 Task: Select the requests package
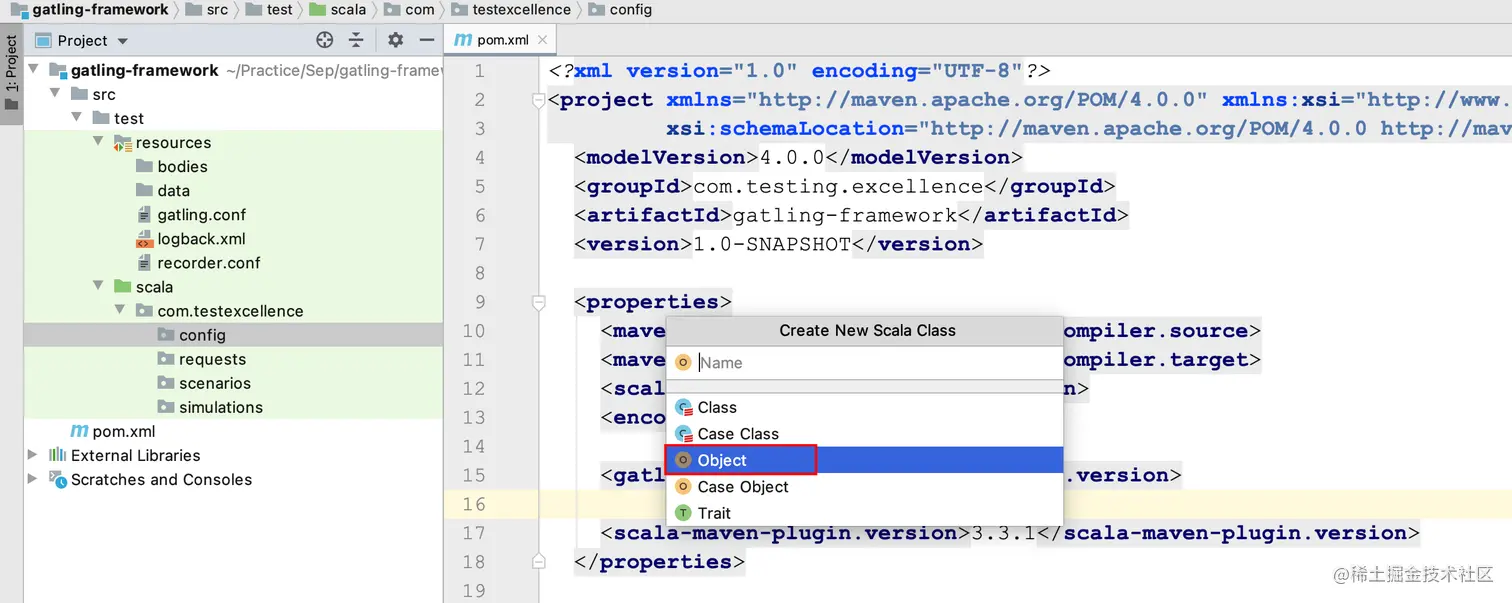pos(212,359)
